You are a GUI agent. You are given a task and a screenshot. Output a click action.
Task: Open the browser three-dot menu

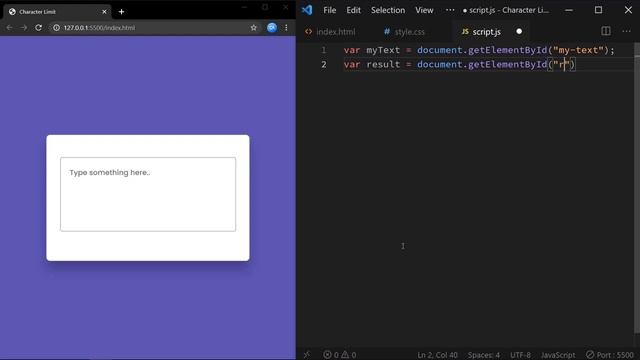click(x=286, y=28)
